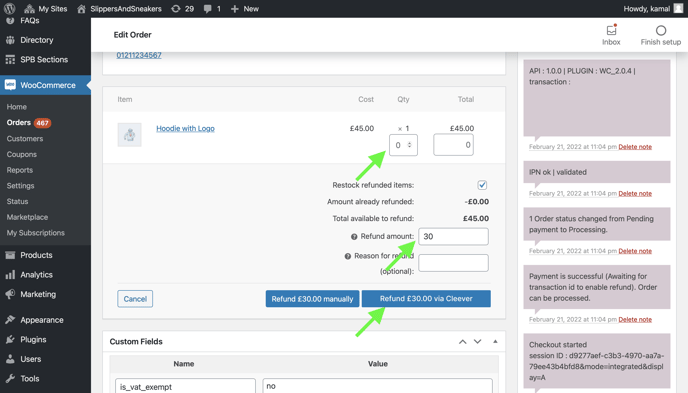
Task: Click the Refund amount field
Action: [453, 236]
